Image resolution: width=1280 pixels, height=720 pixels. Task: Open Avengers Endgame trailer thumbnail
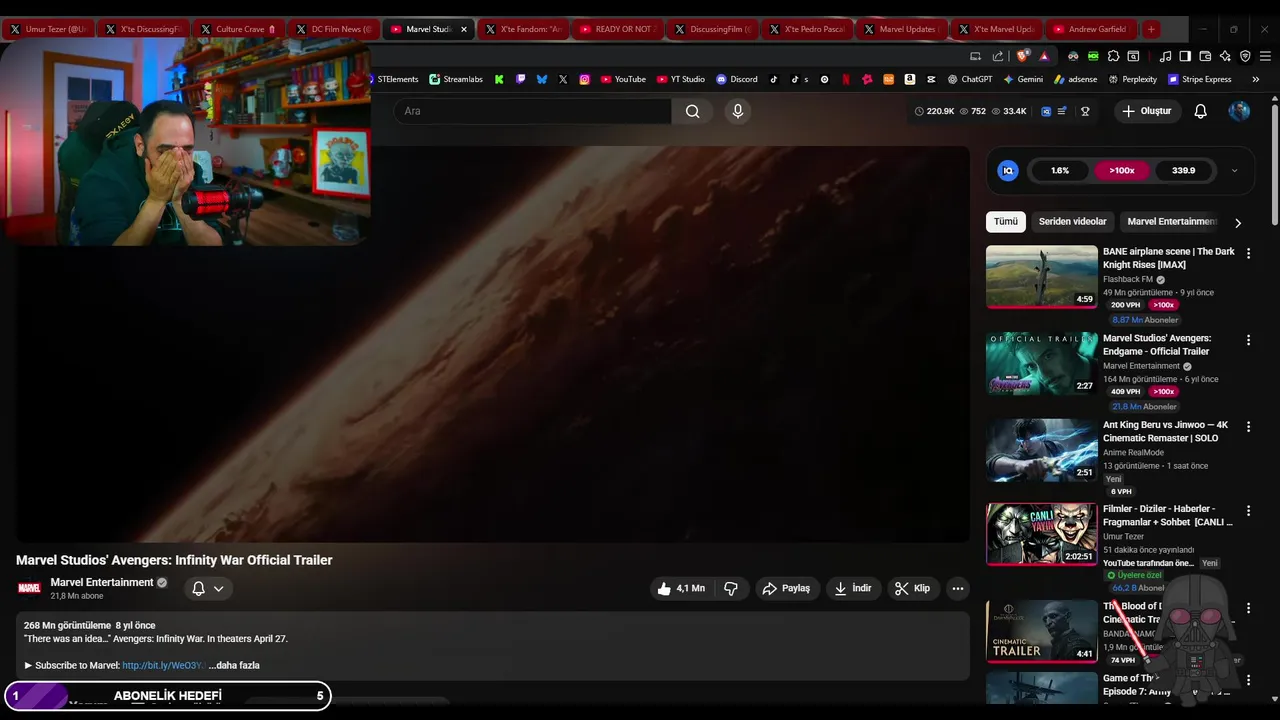(x=1041, y=364)
